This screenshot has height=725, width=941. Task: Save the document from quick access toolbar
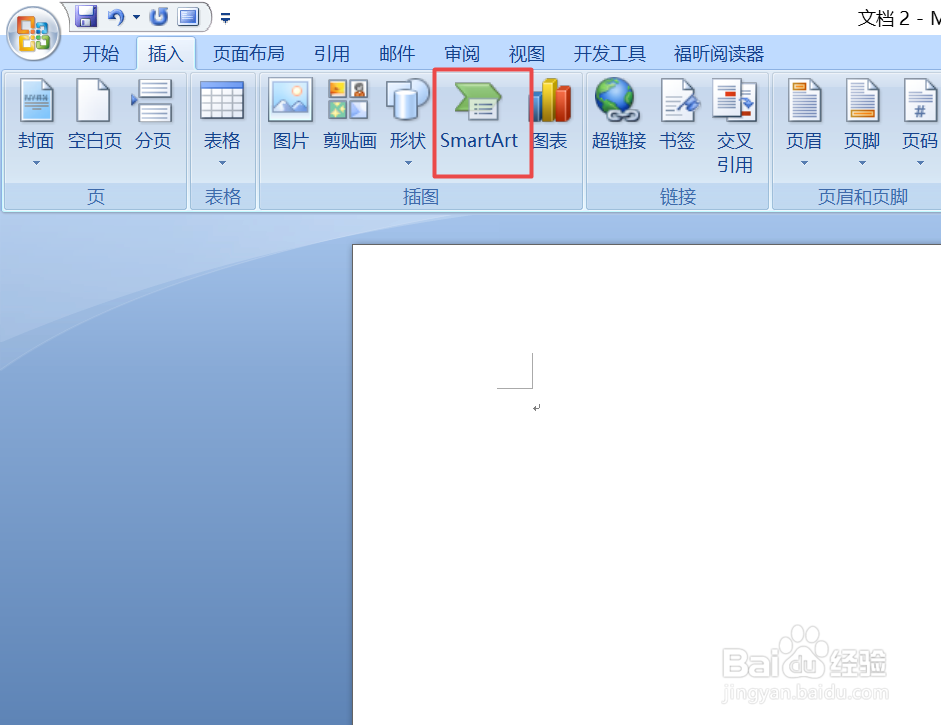point(86,16)
